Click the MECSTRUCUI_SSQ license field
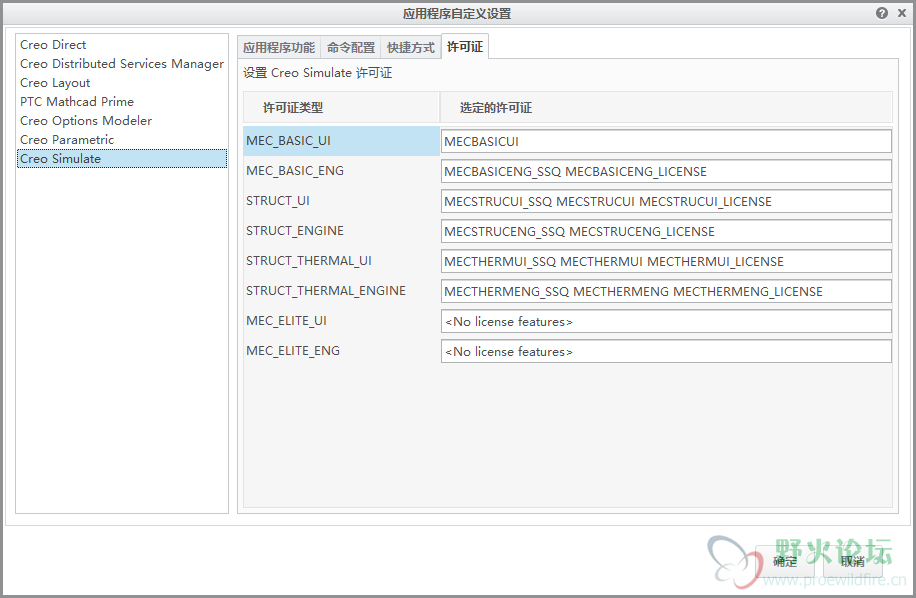Viewport: 916px width, 598px height. (x=666, y=201)
